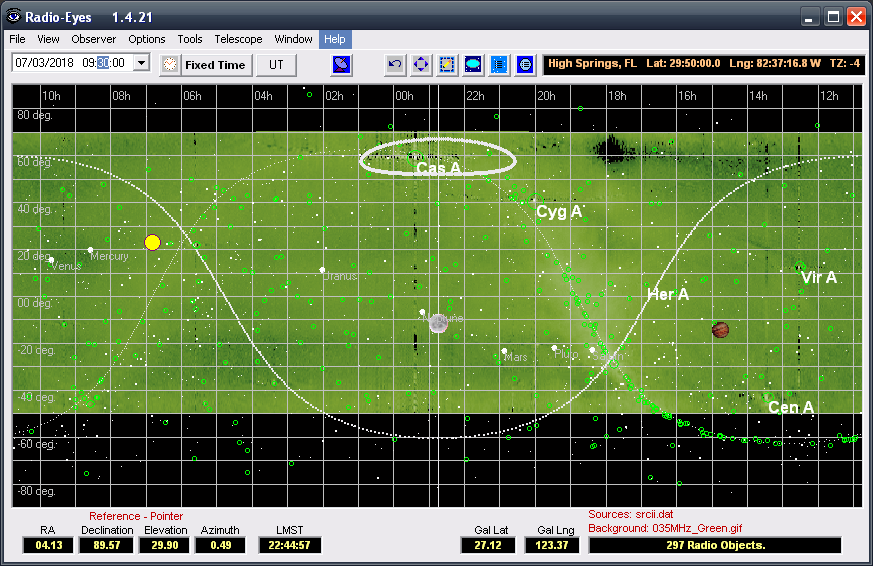The image size is (873, 566).
Task: Toggle the Fixed Time mode button
Action: click(x=214, y=64)
